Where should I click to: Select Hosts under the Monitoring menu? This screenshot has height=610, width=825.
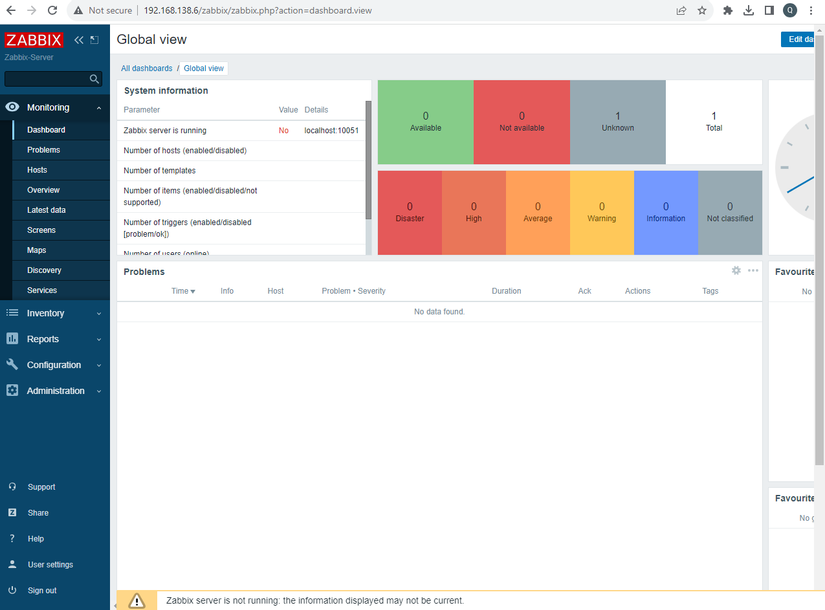pyautogui.click(x=37, y=170)
